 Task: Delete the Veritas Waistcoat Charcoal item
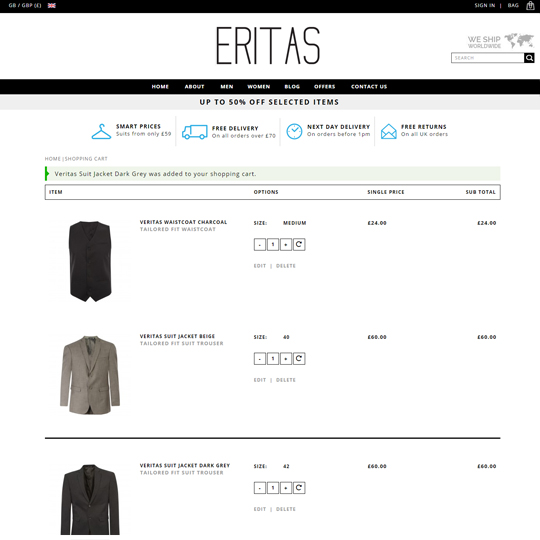286,266
